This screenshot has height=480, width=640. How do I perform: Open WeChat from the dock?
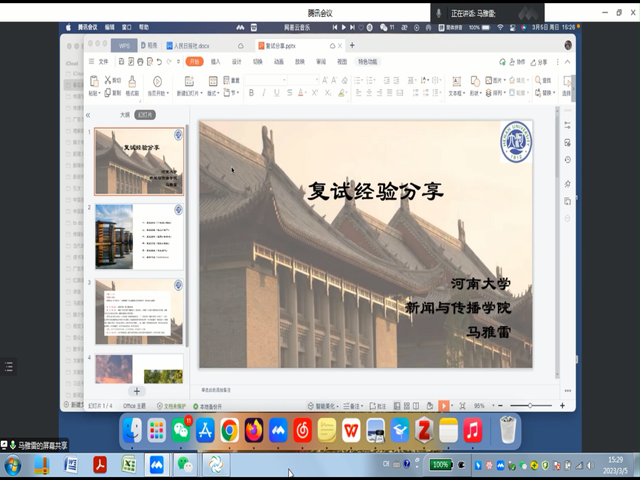point(181,430)
